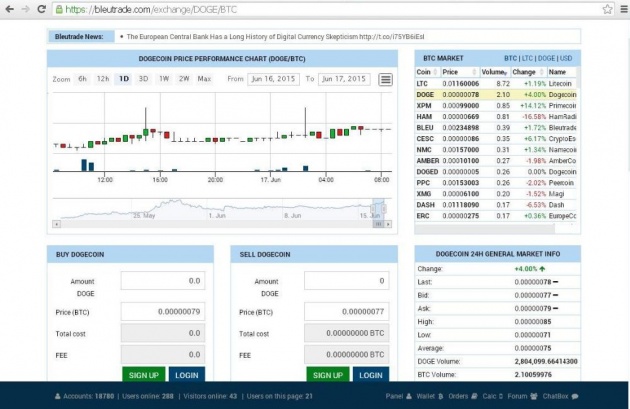The width and height of the screenshot is (630, 409).
Task: Open the Calc footer link
Action: 493,396
